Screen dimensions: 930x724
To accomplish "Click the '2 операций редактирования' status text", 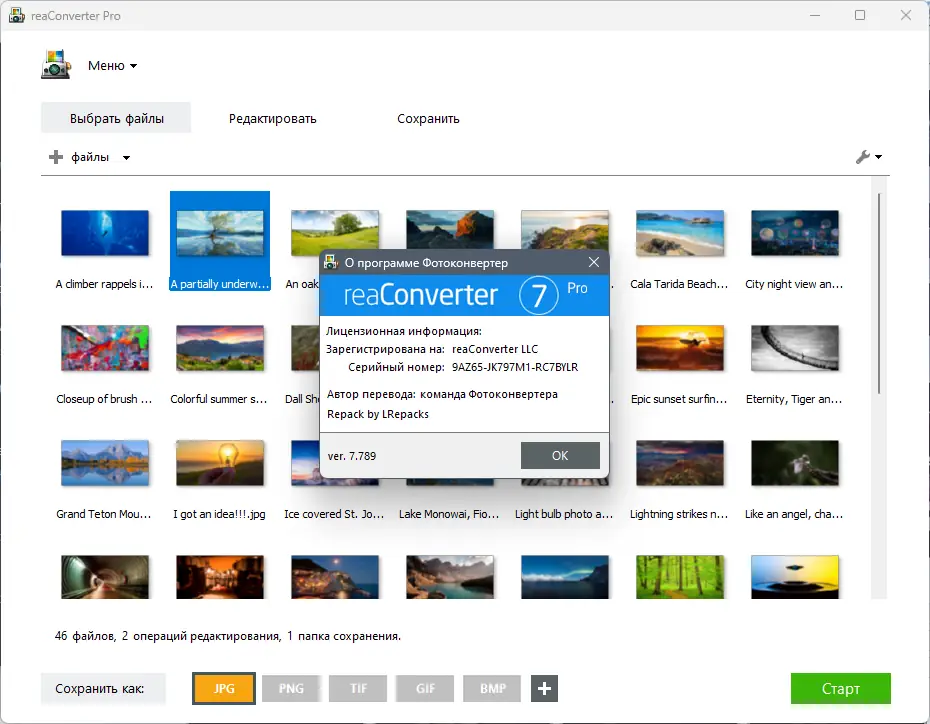I will [x=200, y=636].
